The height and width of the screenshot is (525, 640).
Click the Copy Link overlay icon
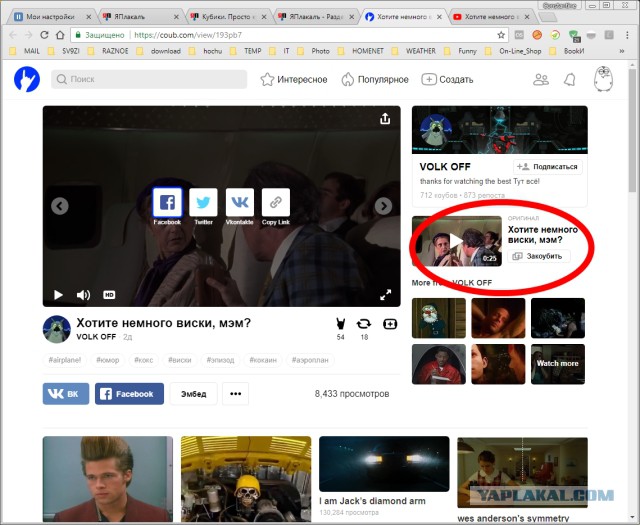coord(276,202)
